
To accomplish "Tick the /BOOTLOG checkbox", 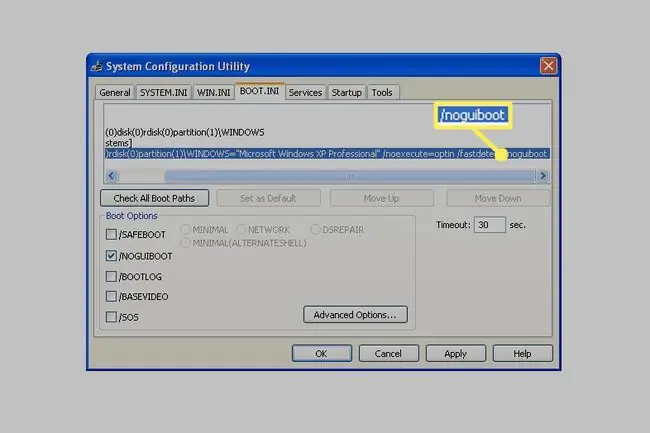I will [111, 276].
